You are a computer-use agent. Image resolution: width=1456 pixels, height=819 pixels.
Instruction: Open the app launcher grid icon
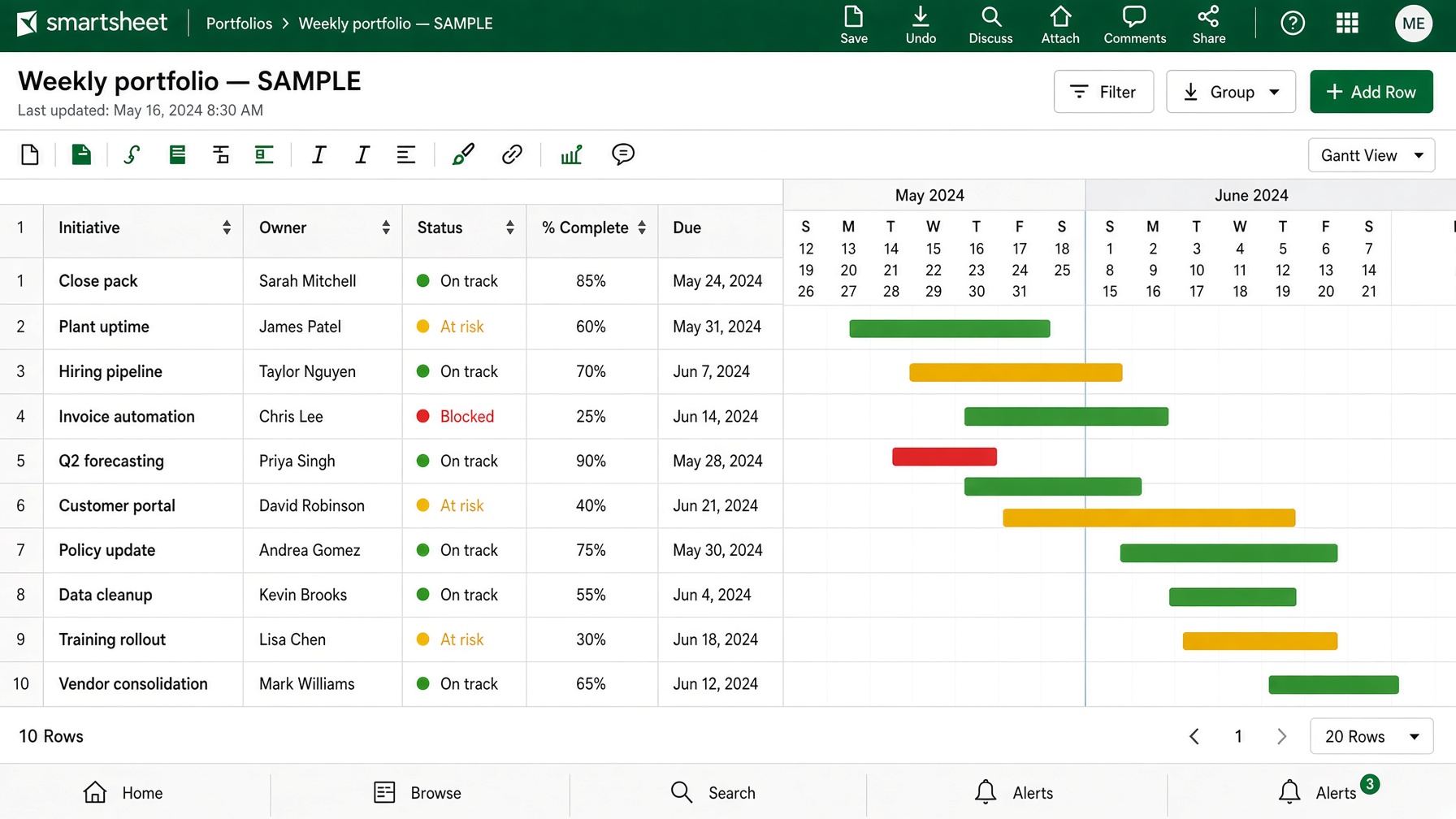coord(1347,23)
